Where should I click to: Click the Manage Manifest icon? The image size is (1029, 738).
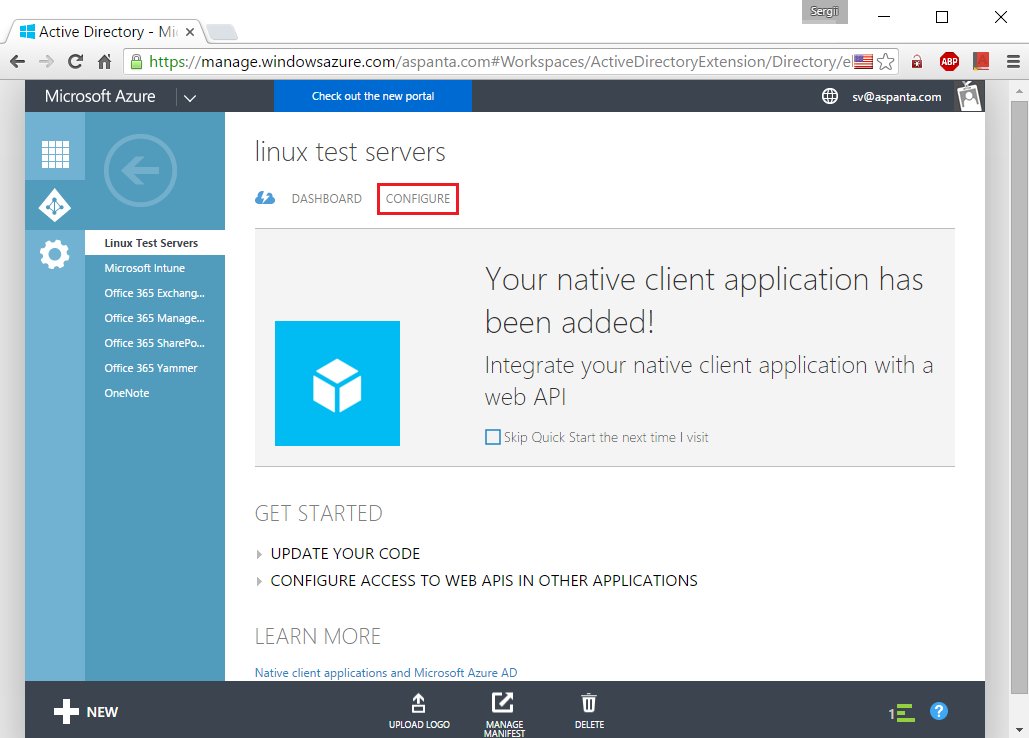[504, 702]
